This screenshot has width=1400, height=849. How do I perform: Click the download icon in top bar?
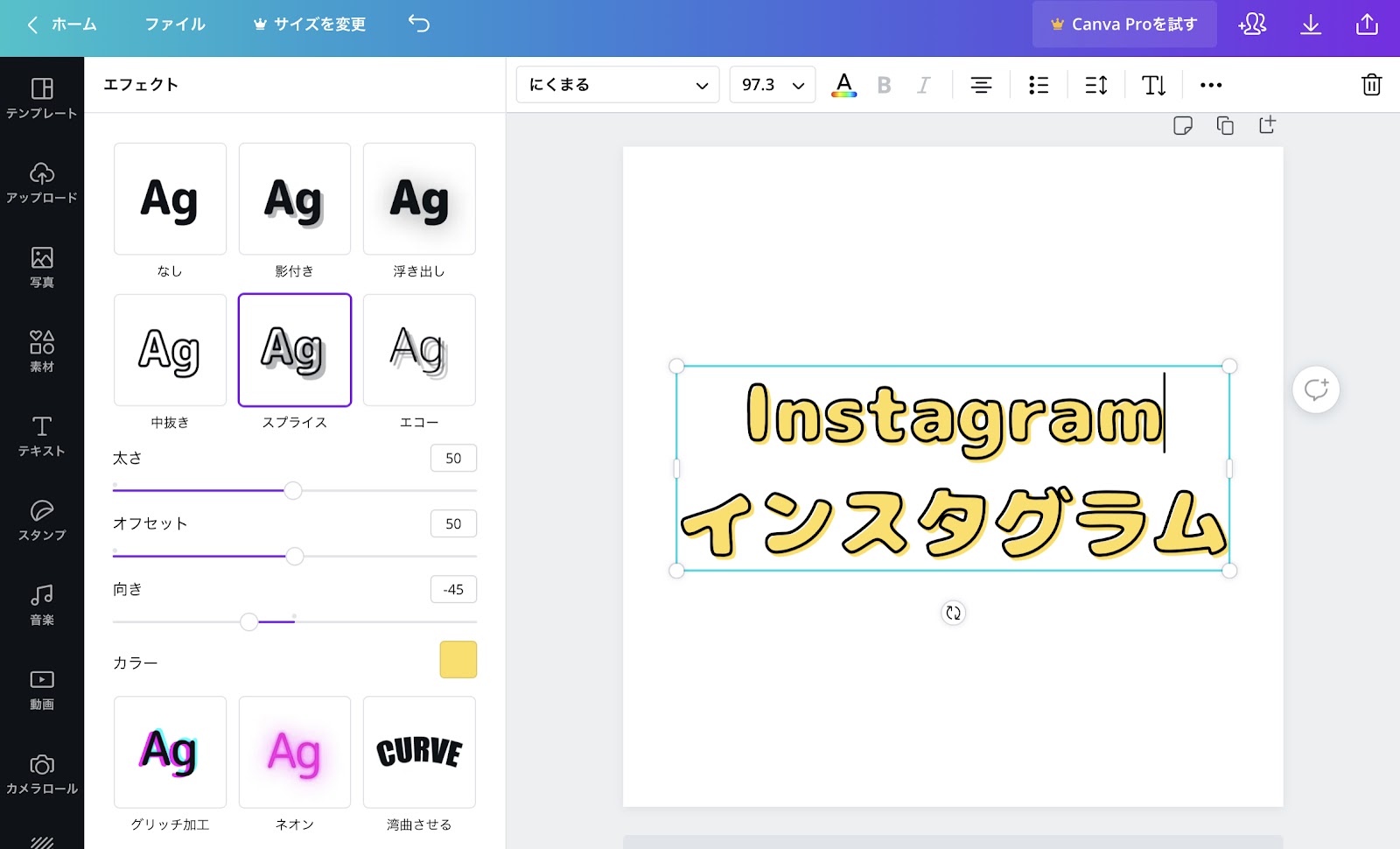pos(1310,24)
